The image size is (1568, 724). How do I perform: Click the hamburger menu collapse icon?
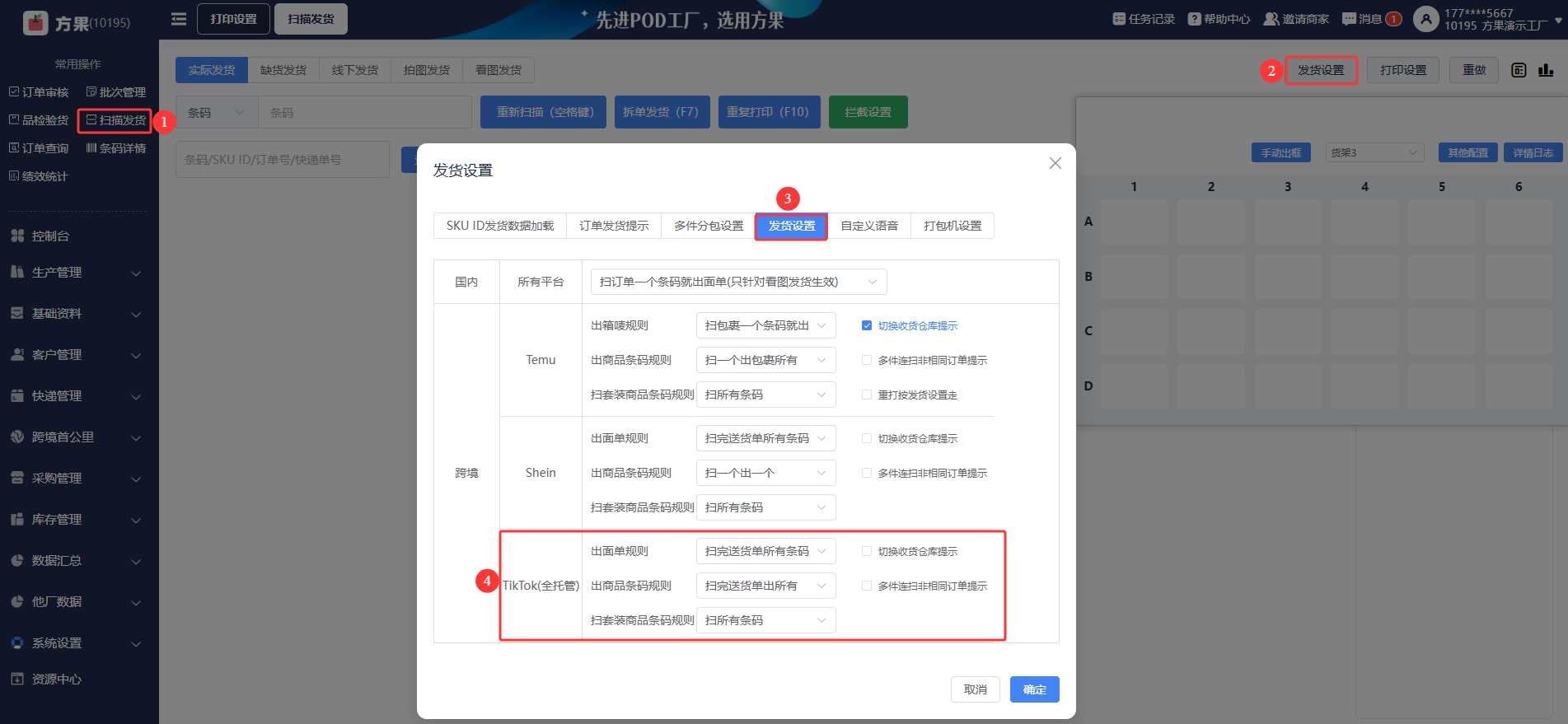tap(178, 19)
